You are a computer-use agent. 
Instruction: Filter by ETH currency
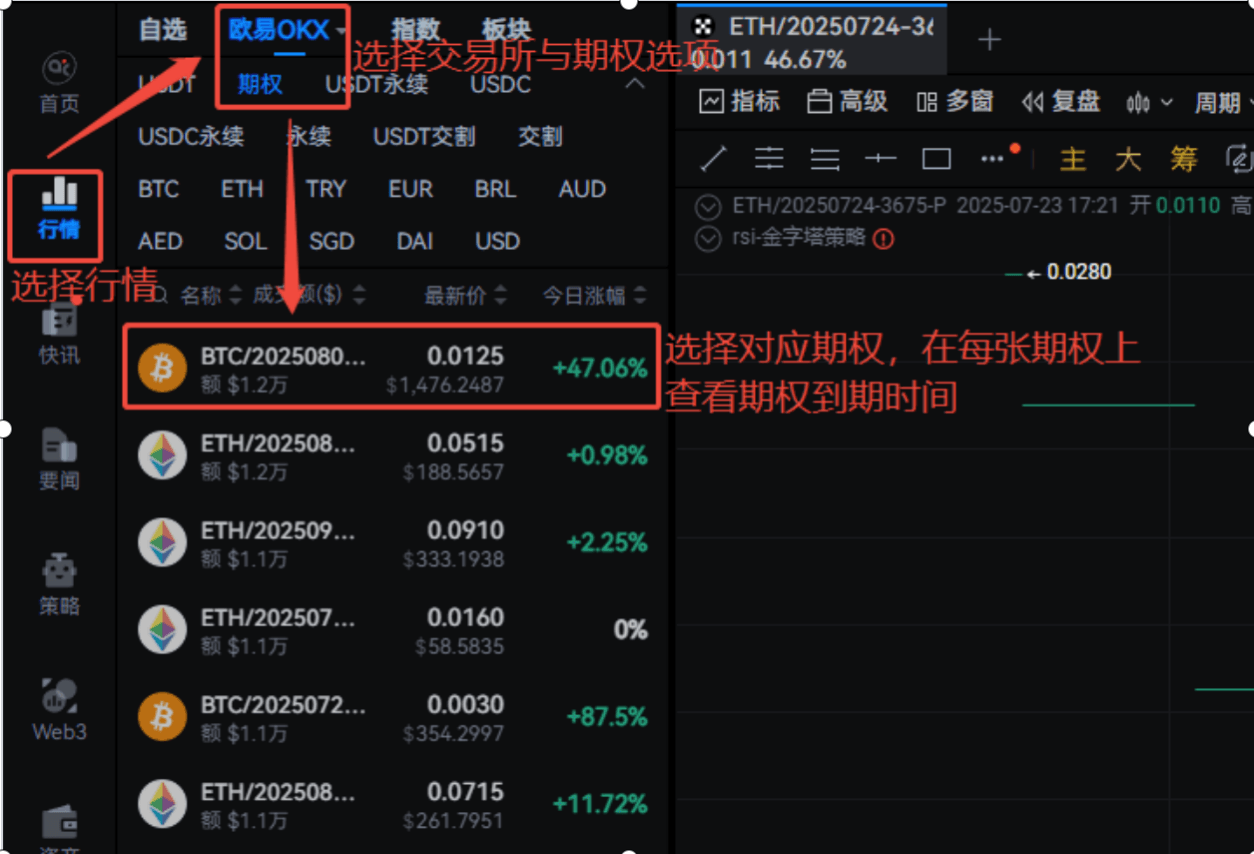[x=242, y=189]
